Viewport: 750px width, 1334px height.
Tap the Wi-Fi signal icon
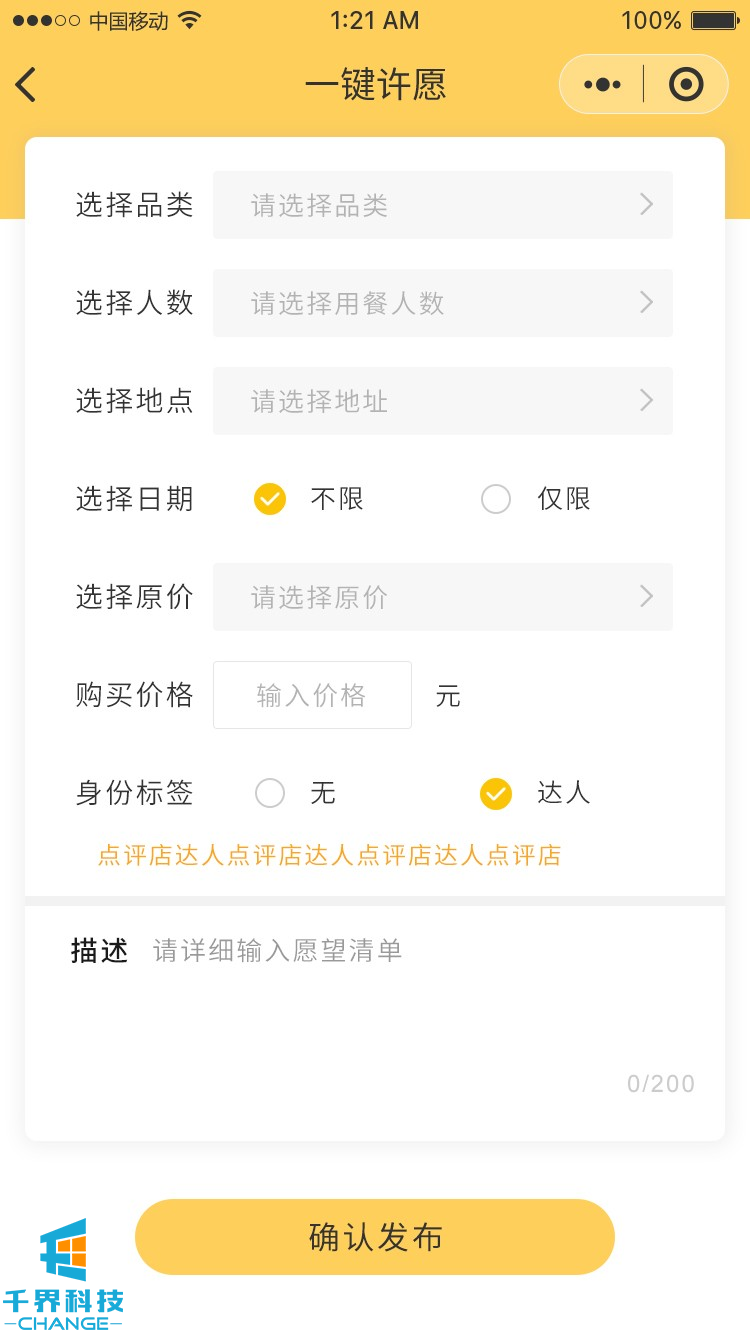click(x=189, y=20)
